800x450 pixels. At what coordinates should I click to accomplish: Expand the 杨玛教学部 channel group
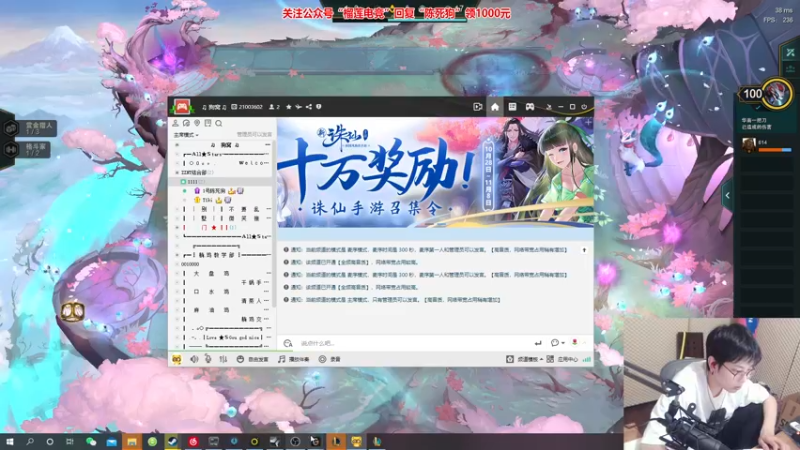tap(177, 255)
